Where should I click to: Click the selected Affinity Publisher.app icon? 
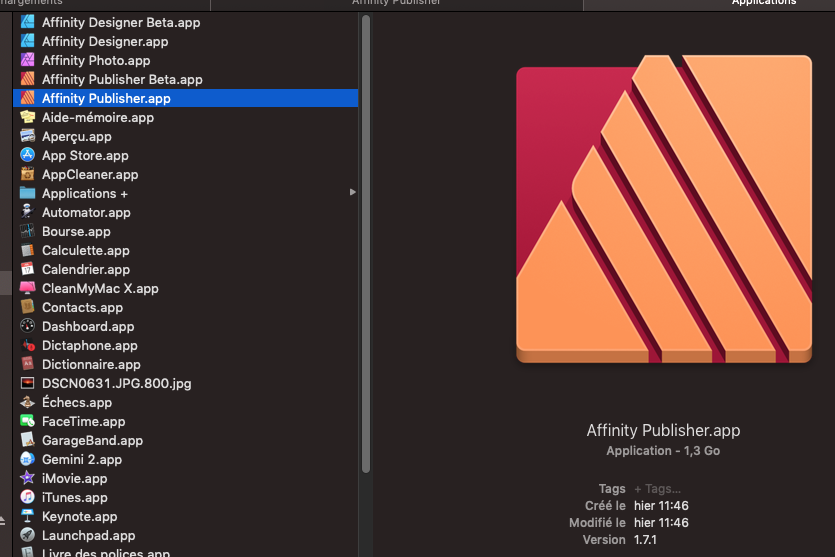(27, 98)
